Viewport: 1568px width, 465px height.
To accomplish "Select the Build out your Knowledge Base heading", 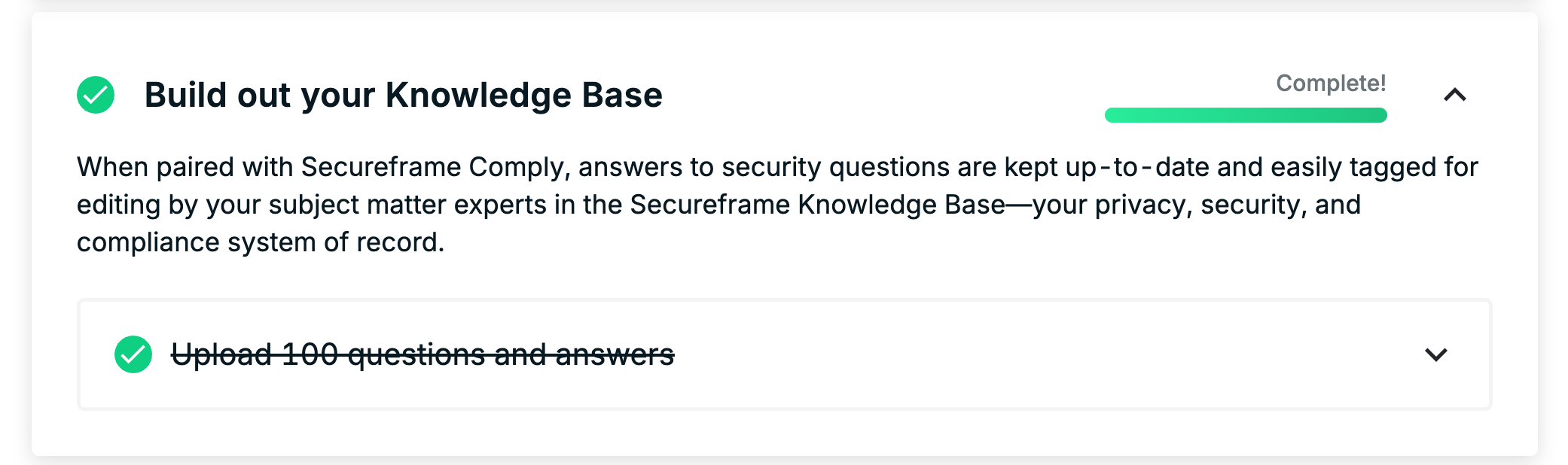I will 404,95.
